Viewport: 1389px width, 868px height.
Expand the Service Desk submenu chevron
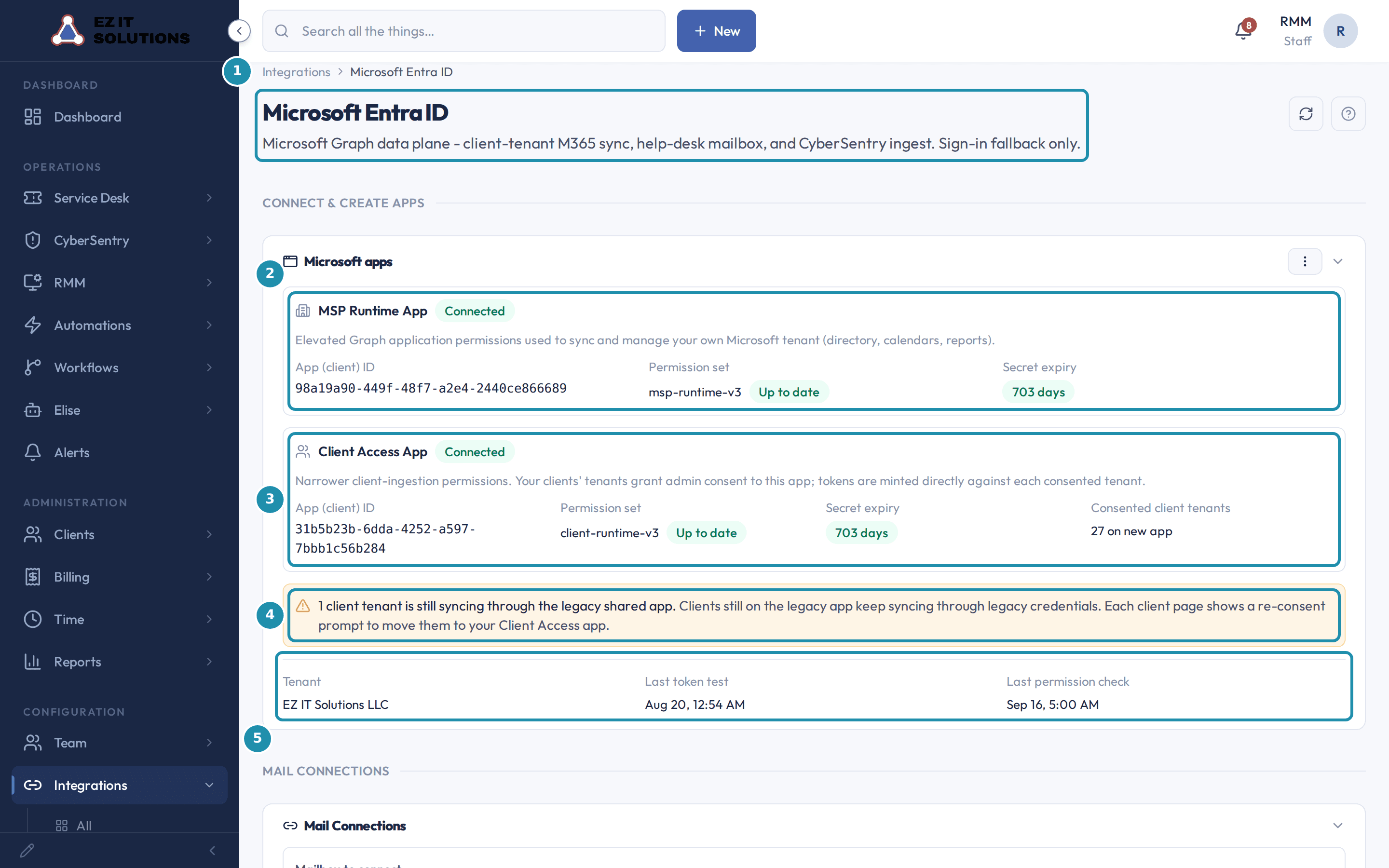click(209, 198)
